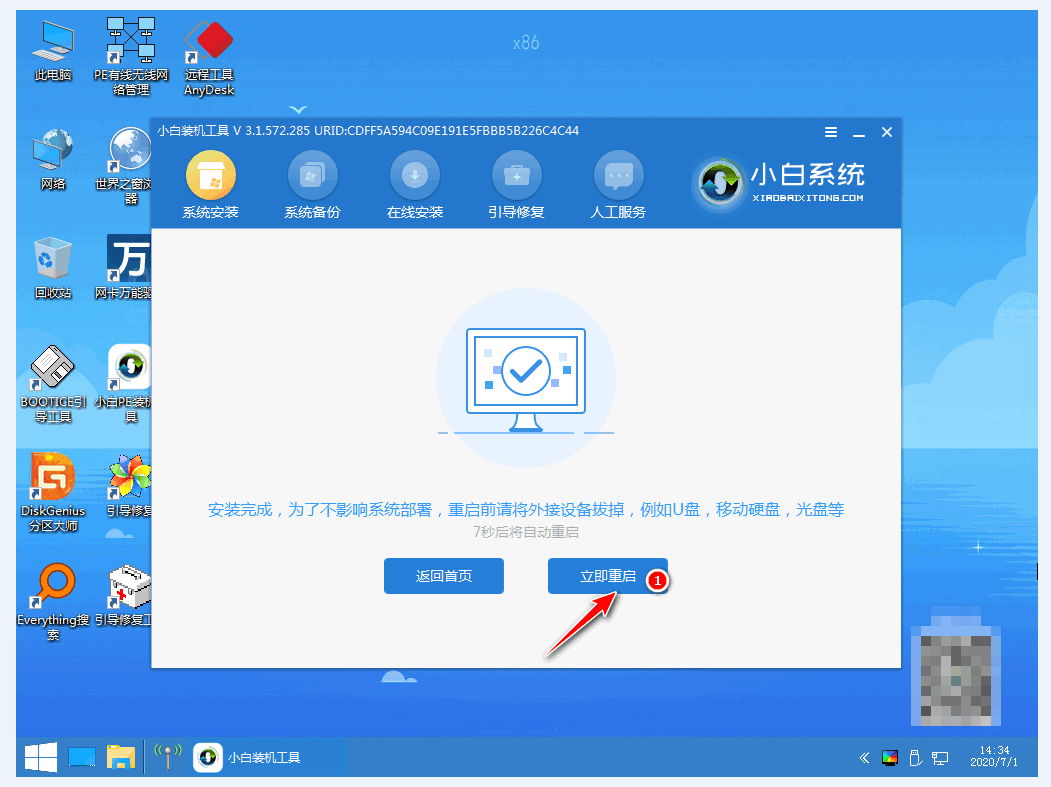
Task: Launch the Everything search shortcut
Action: (53, 588)
